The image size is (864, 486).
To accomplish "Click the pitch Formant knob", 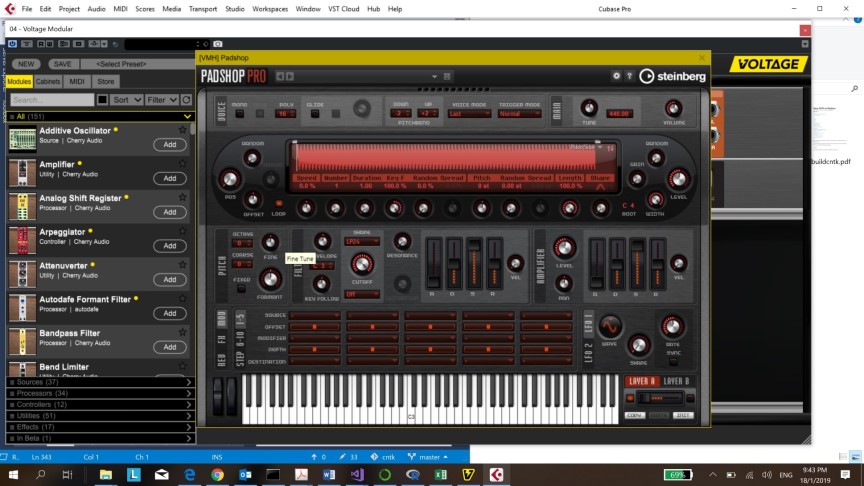I will tap(270, 279).
